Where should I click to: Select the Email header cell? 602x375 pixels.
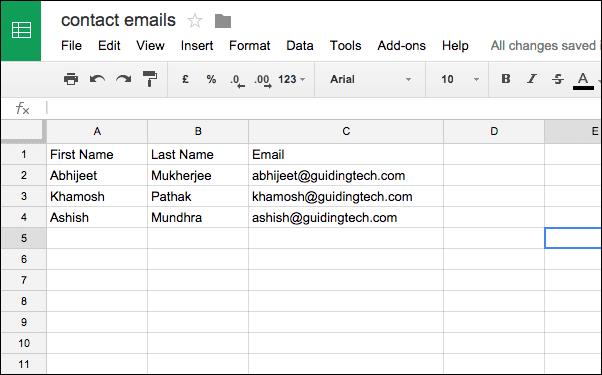[346, 154]
